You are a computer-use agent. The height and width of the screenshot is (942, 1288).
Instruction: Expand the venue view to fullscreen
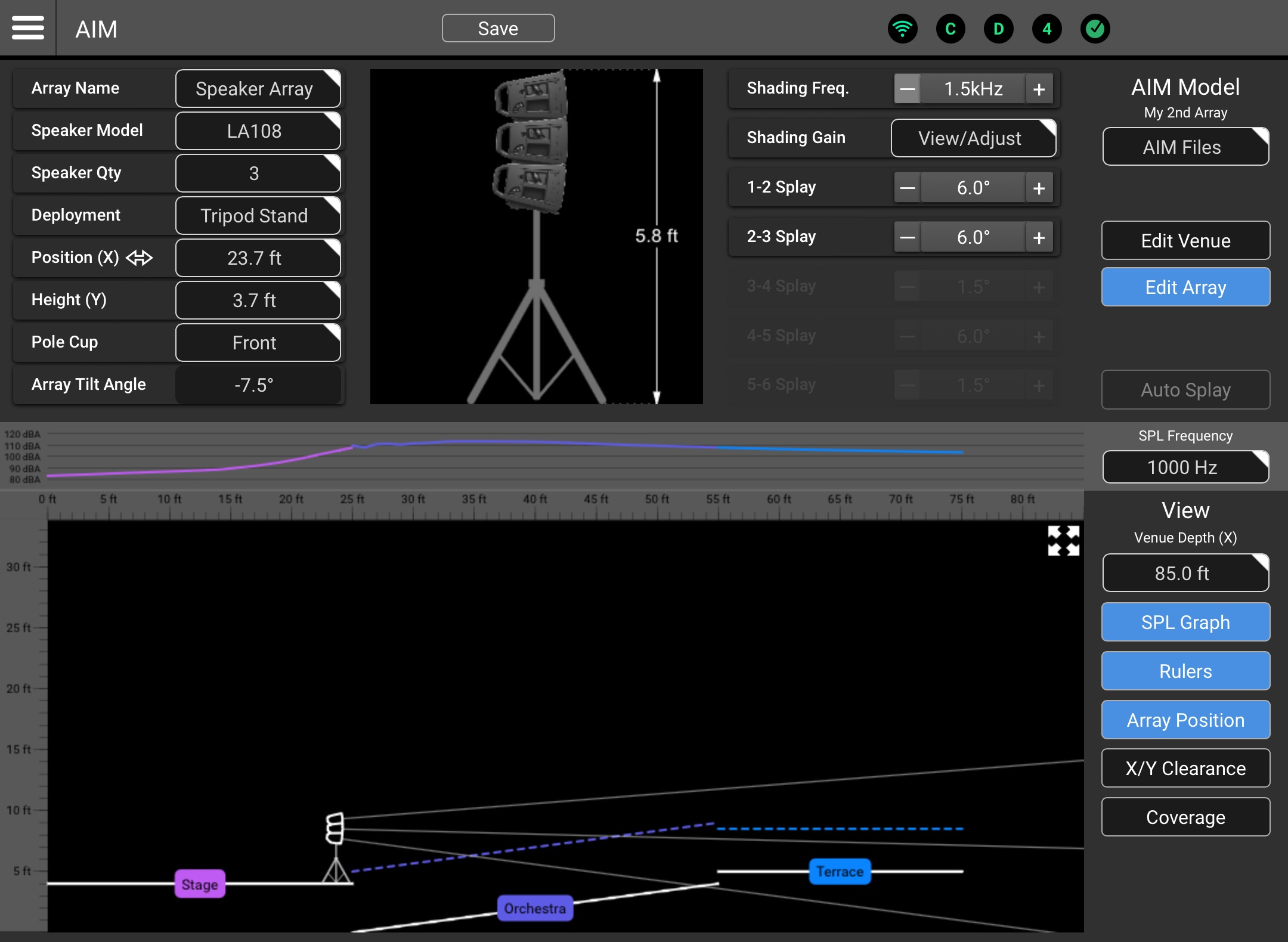click(x=1063, y=541)
